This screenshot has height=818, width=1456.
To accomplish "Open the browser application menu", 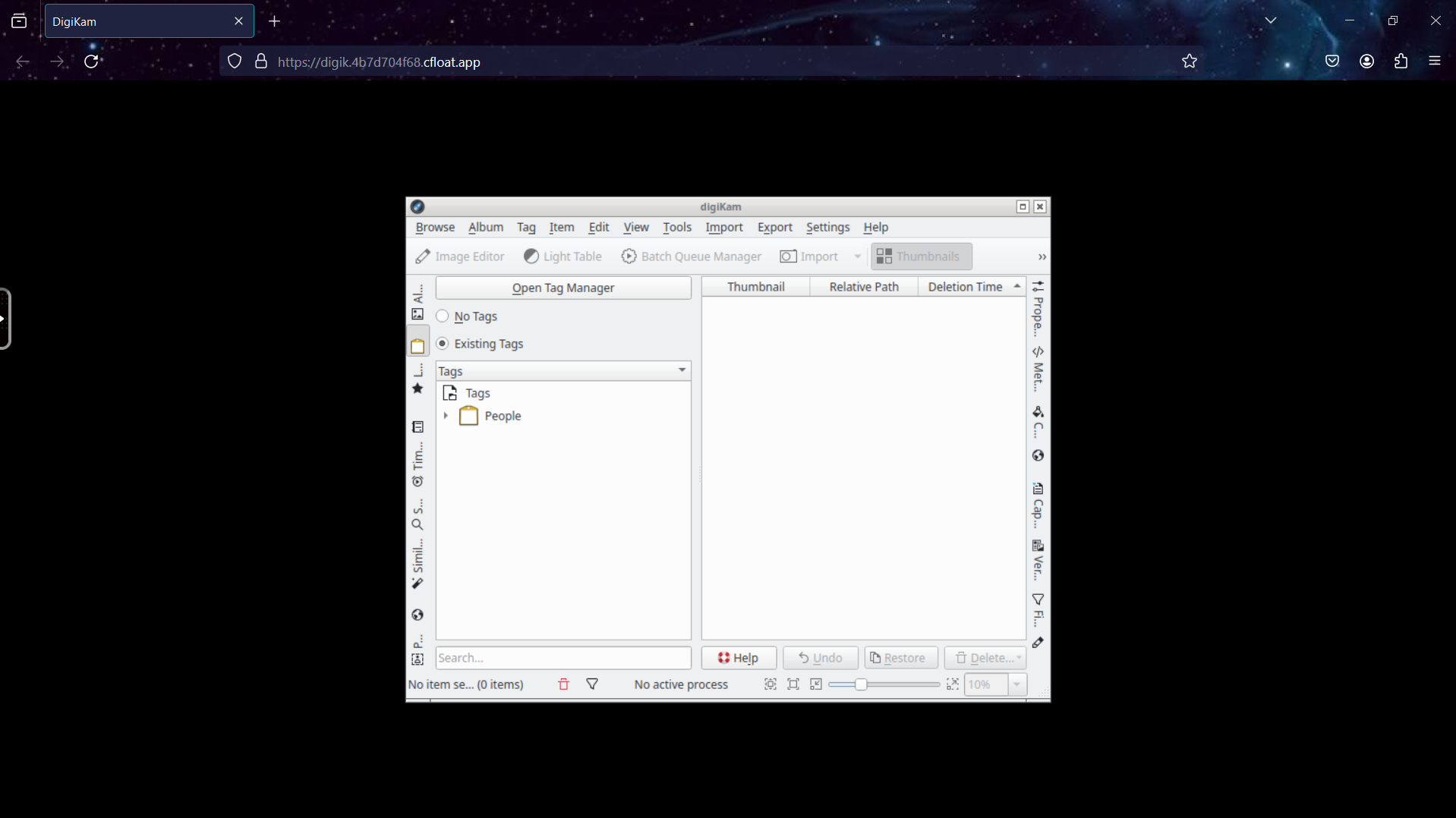I will tap(1435, 61).
